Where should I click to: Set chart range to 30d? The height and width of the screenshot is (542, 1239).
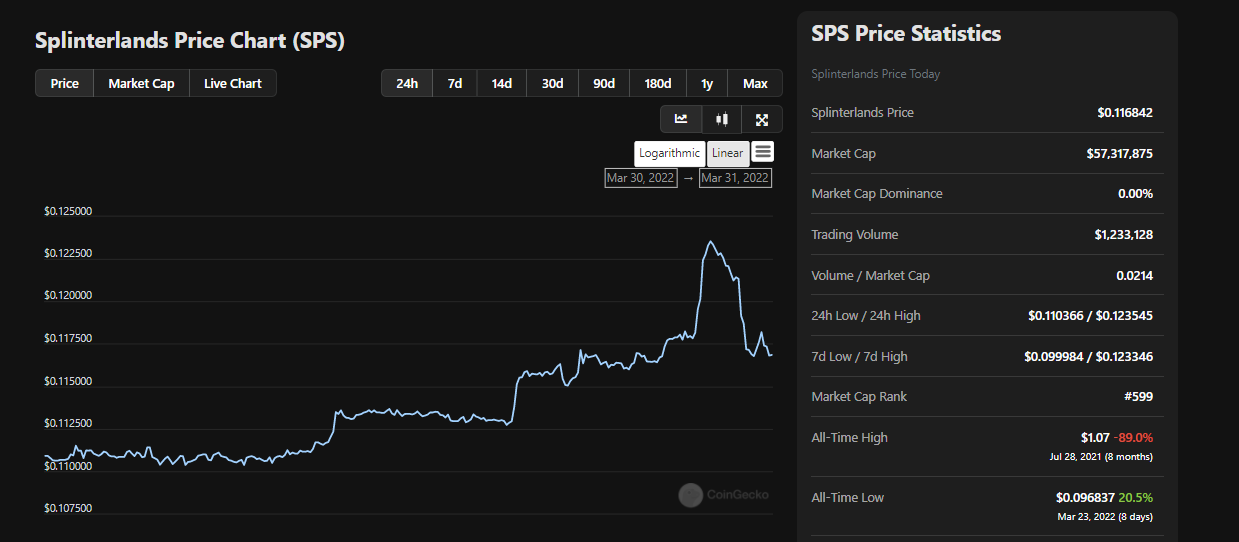553,83
